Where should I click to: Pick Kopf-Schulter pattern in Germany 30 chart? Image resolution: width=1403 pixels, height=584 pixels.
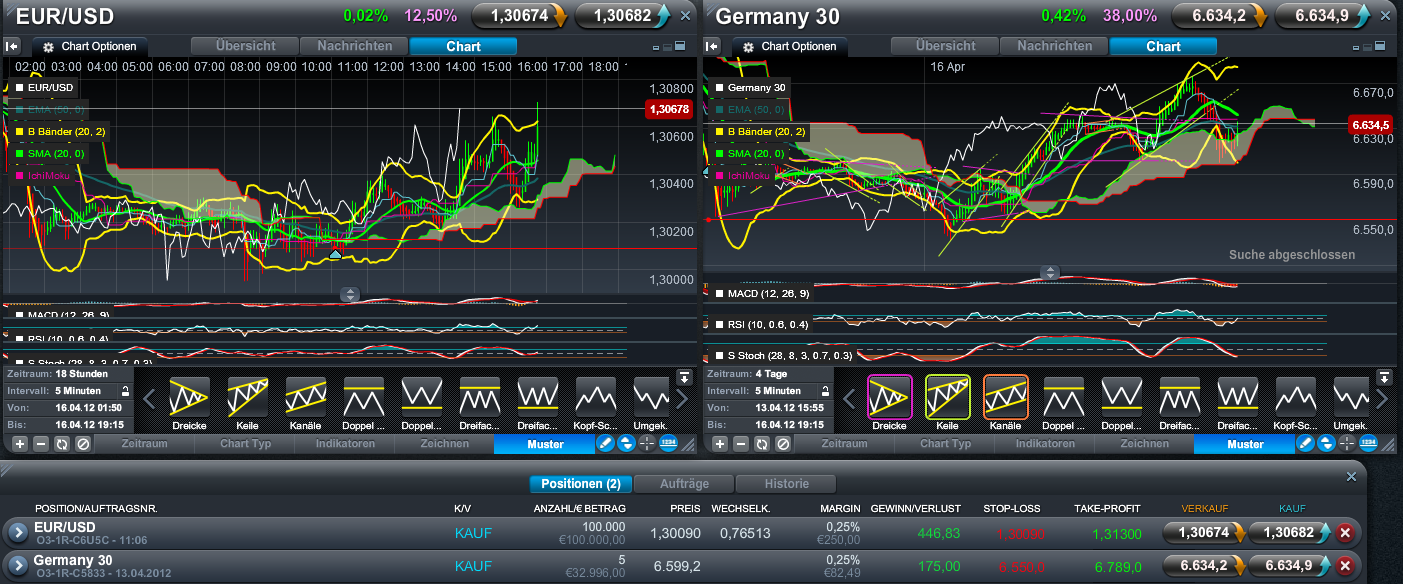pyautogui.click(x=1295, y=397)
